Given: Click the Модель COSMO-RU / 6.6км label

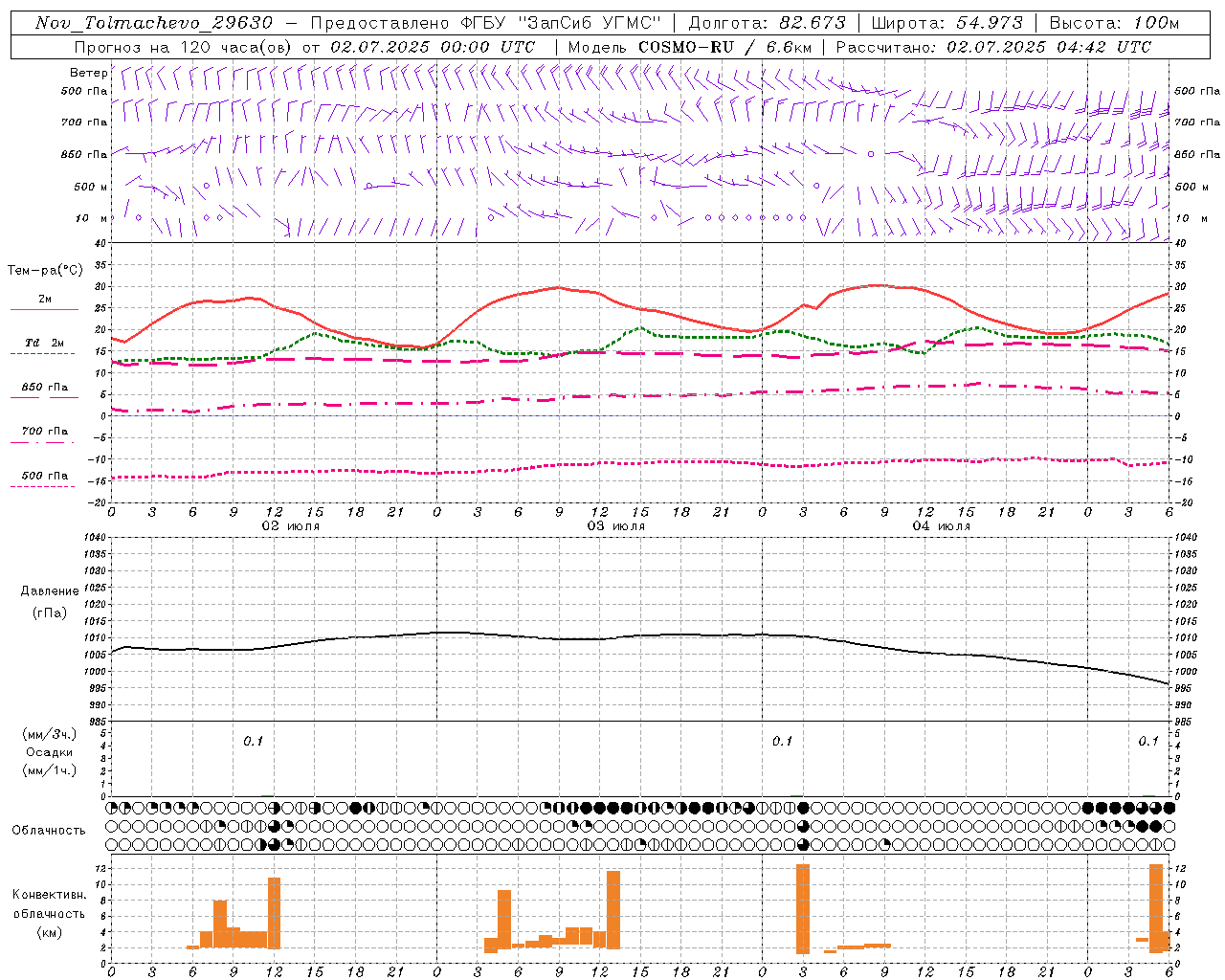Looking at the screenshot, I should [x=689, y=47].
